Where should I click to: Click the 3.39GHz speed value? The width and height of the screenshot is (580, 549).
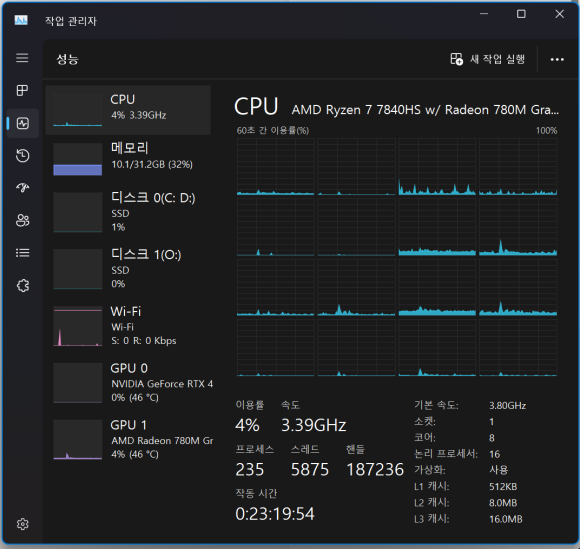click(314, 425)
